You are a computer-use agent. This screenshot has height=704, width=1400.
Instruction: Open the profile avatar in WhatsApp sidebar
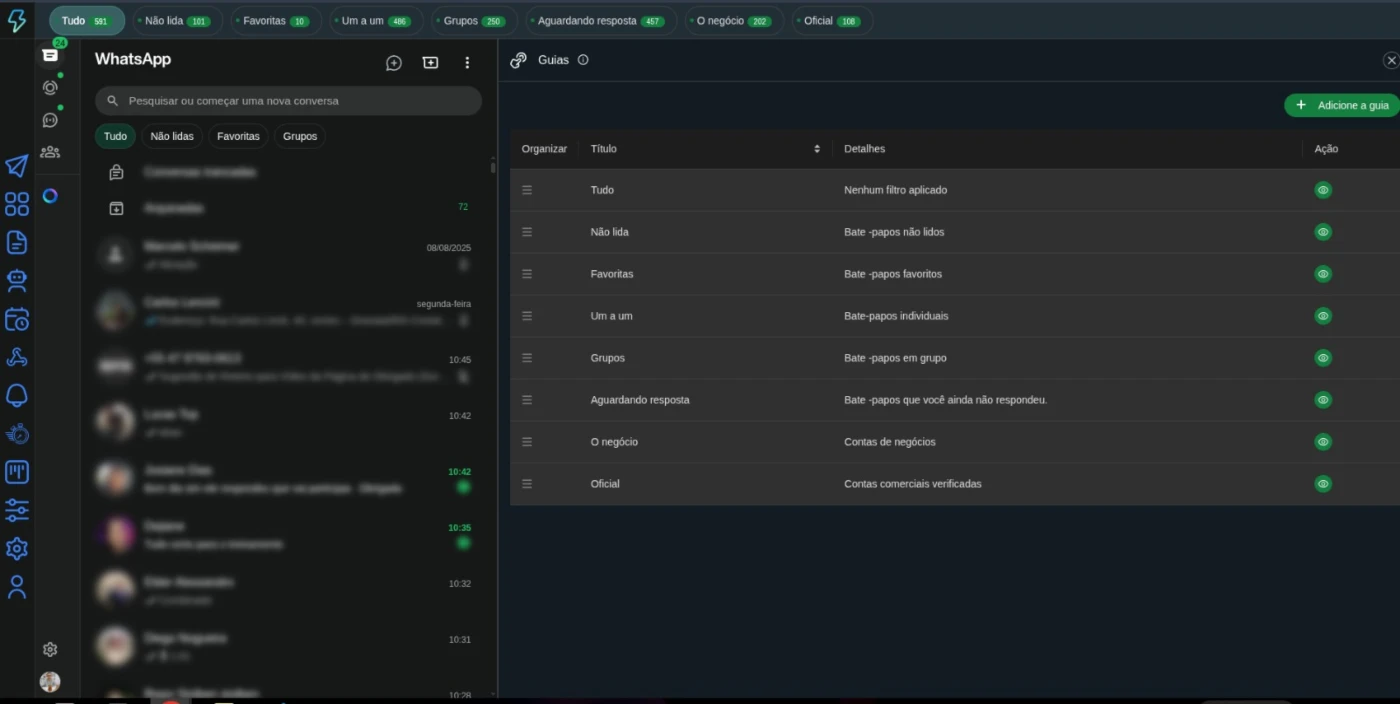[50, 682]
